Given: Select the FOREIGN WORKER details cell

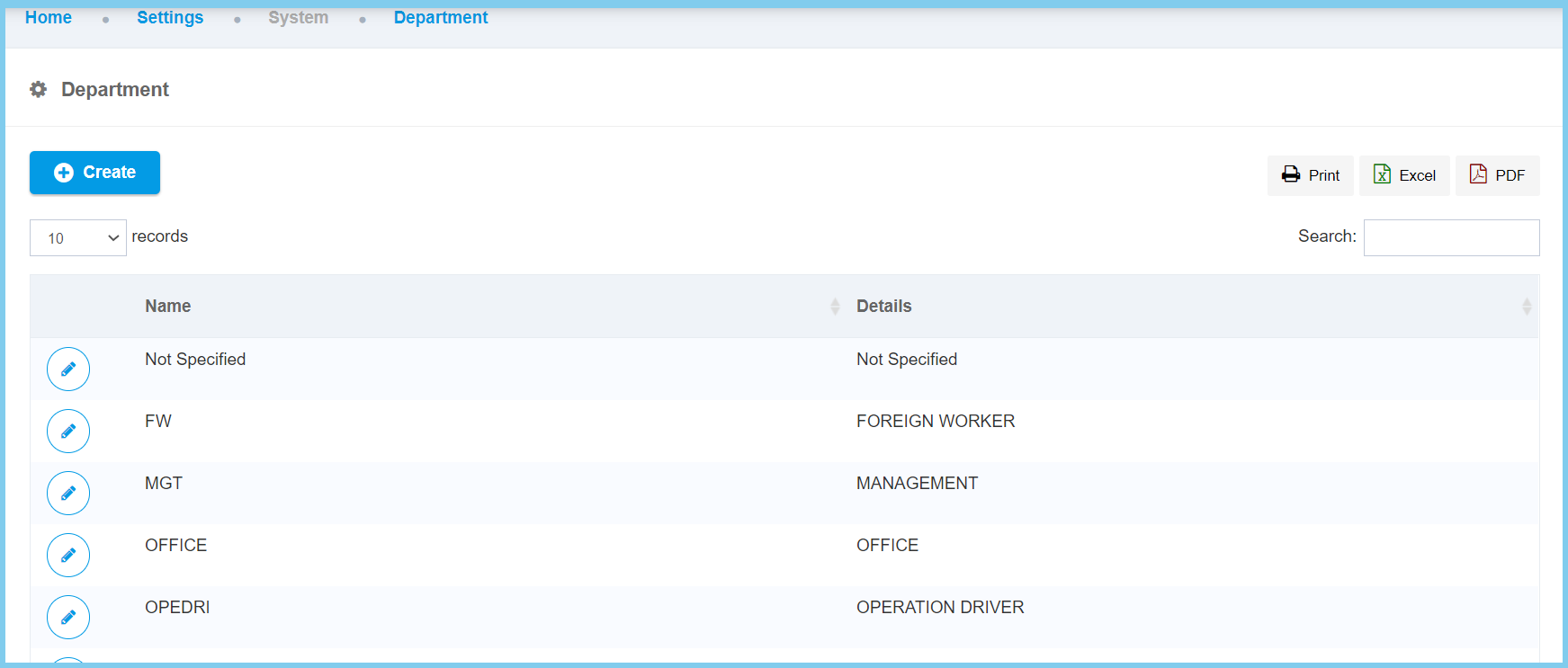Looking at the screenshot, I should 936,422.
